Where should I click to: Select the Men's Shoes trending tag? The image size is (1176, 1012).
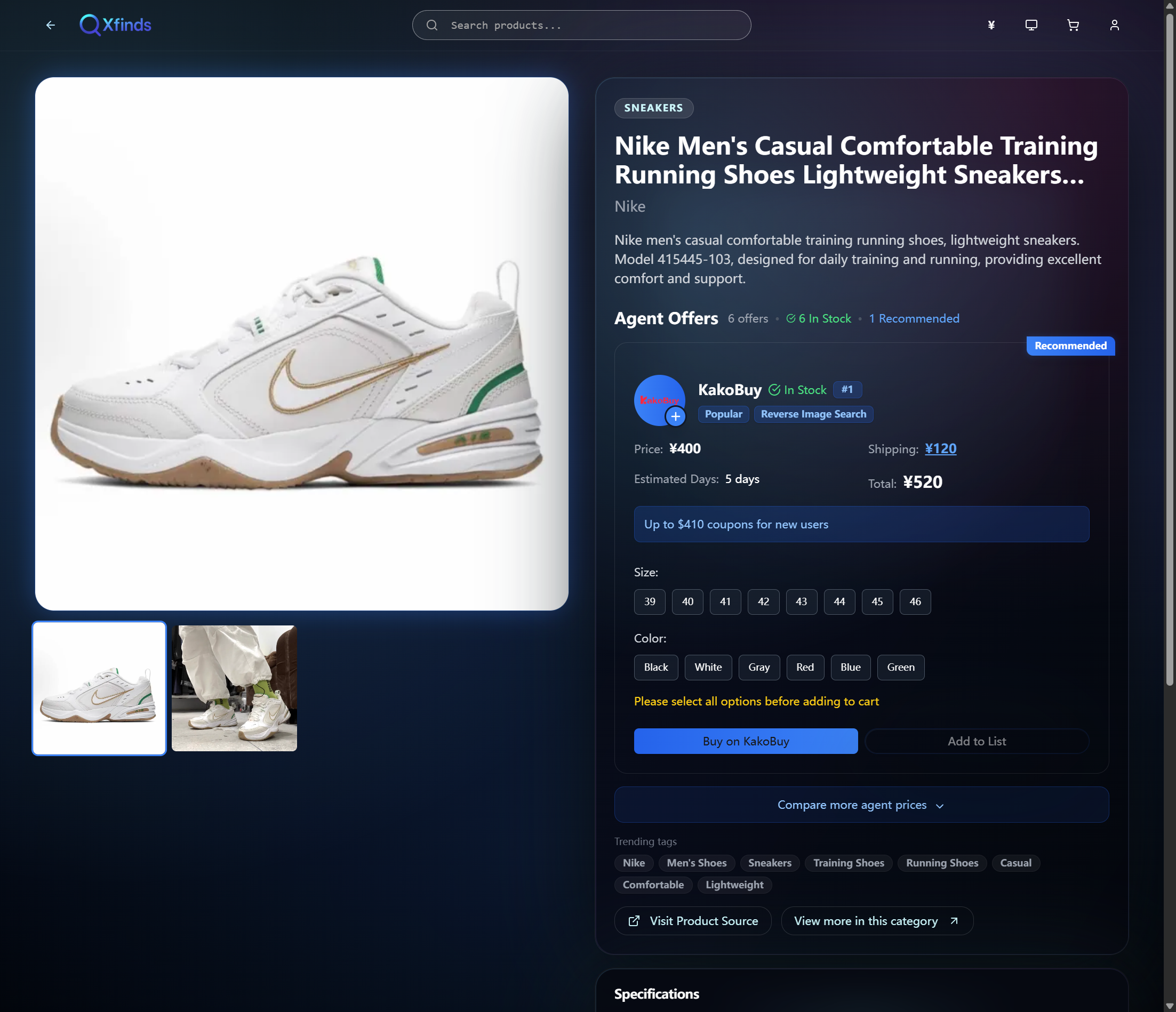[x=697, y=863]
